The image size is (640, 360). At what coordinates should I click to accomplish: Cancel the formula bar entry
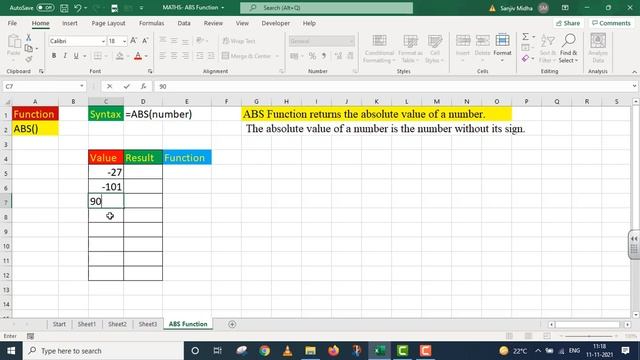click(109, 86)
